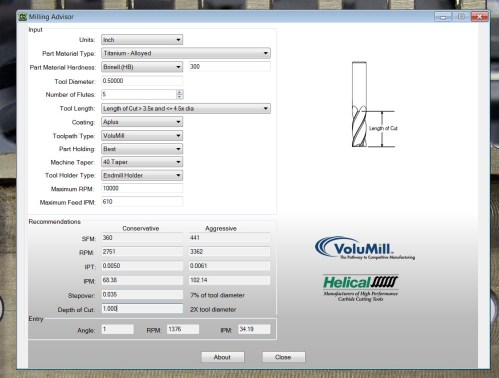The height and width of the screenshot is (378, 499).
Task: Open the Part Material Type dropdown
Action: coord(186,53)
